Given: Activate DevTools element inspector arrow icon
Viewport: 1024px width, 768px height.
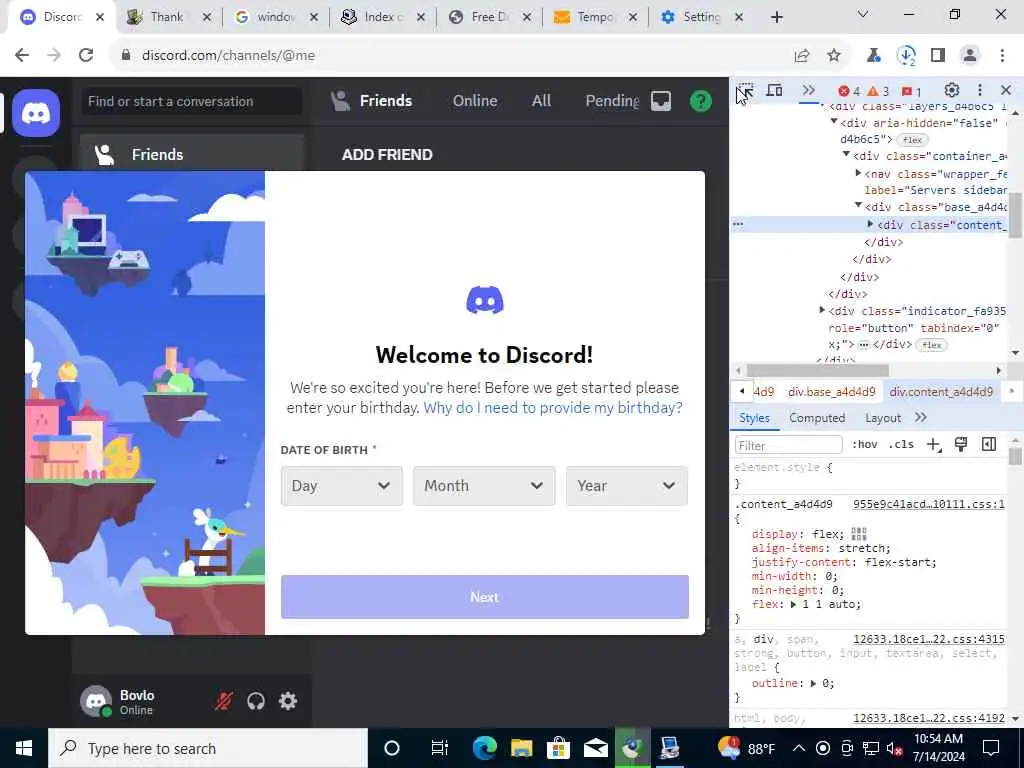Looking at the screenshot, I should click(745, 91).
